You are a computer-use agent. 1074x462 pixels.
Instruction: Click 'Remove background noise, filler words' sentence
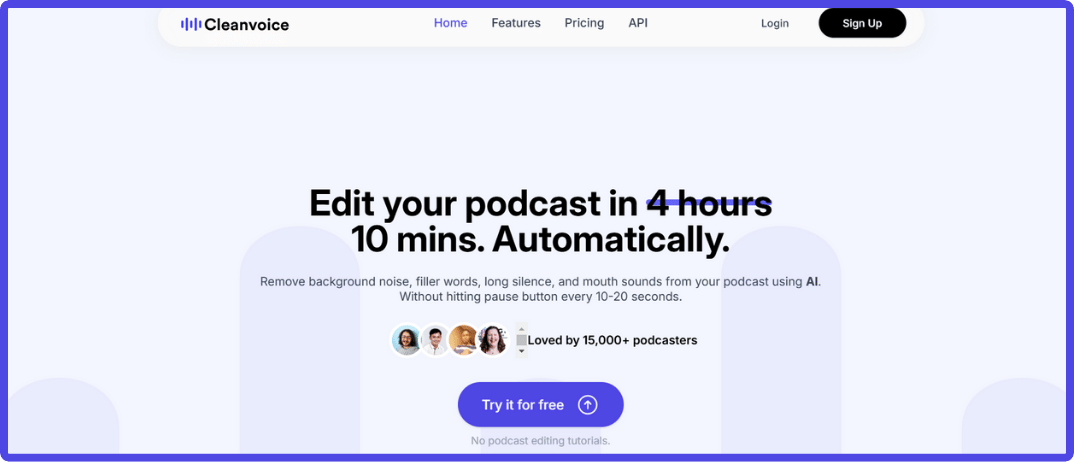(x=540, y=282)
